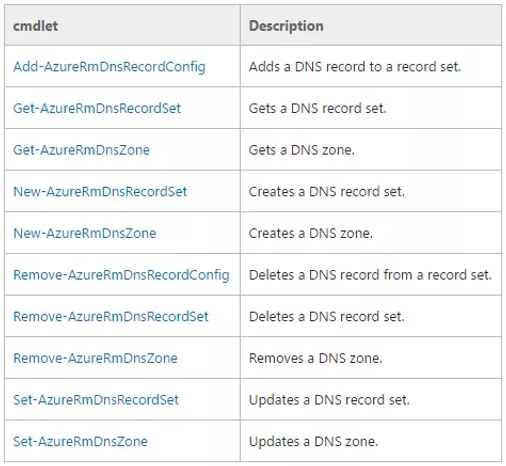Select the Remove-AzureRmDnsZone link
Screen dimensions: 506x466
coord(95,358)
